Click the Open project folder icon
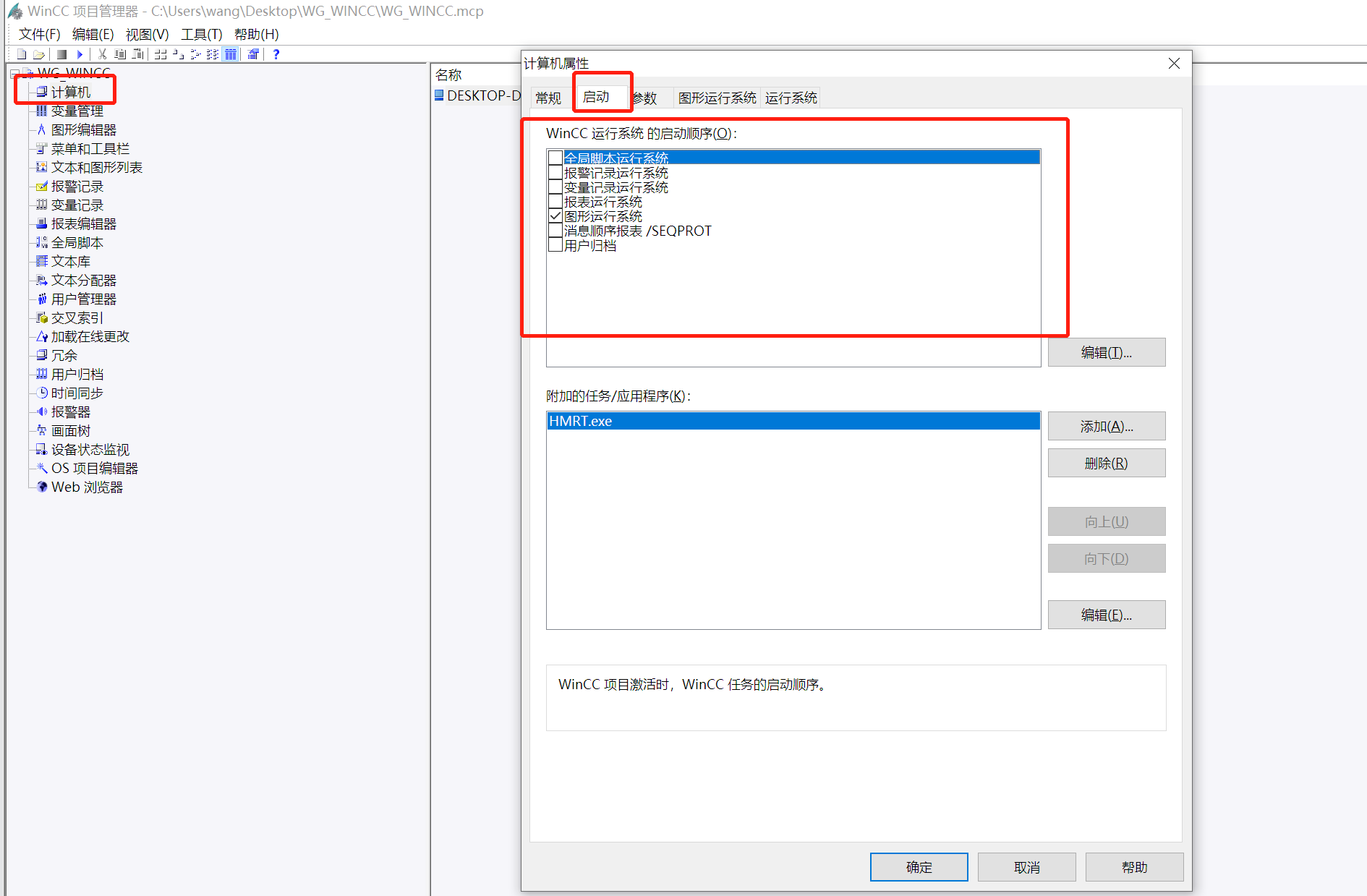Screen dimensions: 1367x896 39,54
